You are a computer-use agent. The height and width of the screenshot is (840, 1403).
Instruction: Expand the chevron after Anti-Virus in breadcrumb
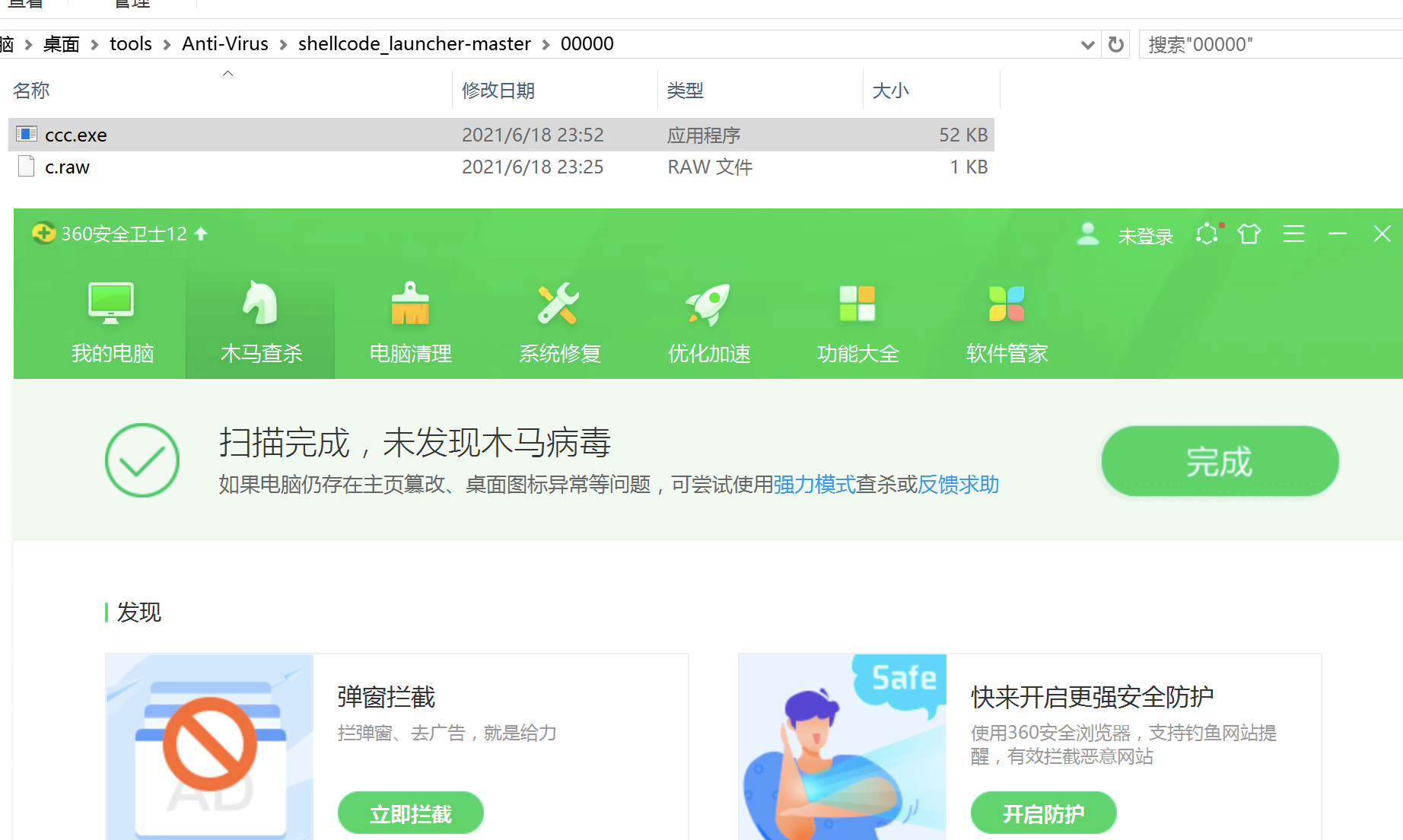point(283,45)
